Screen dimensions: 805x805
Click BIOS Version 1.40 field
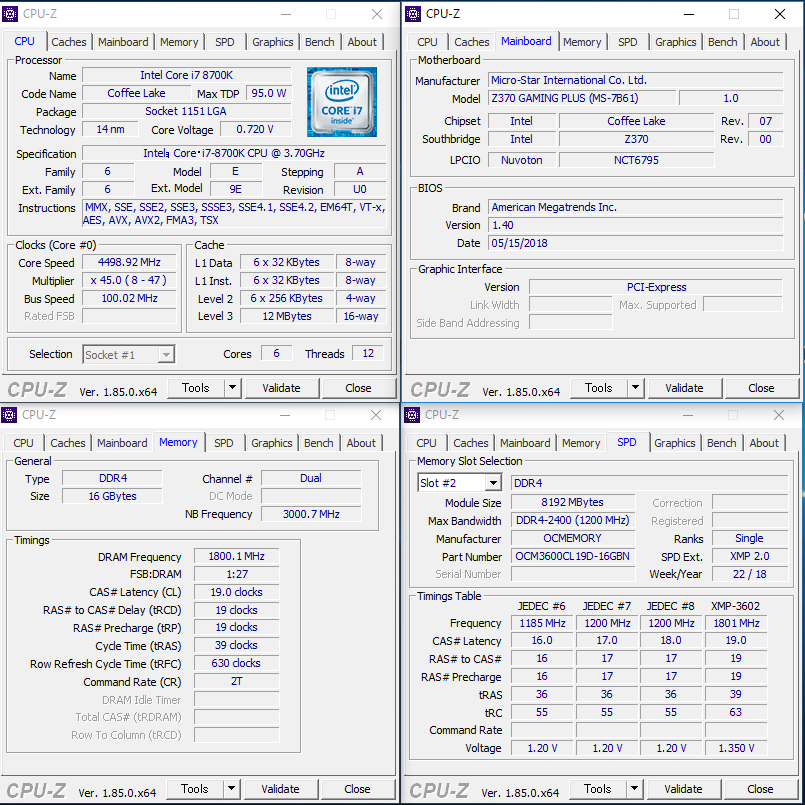[636, 225]
